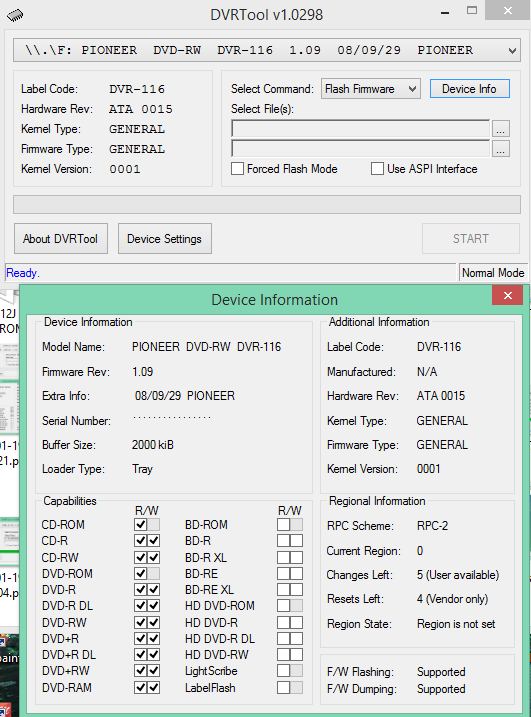
Task: Click 'Region is not set' text
Action: (456, 624)
